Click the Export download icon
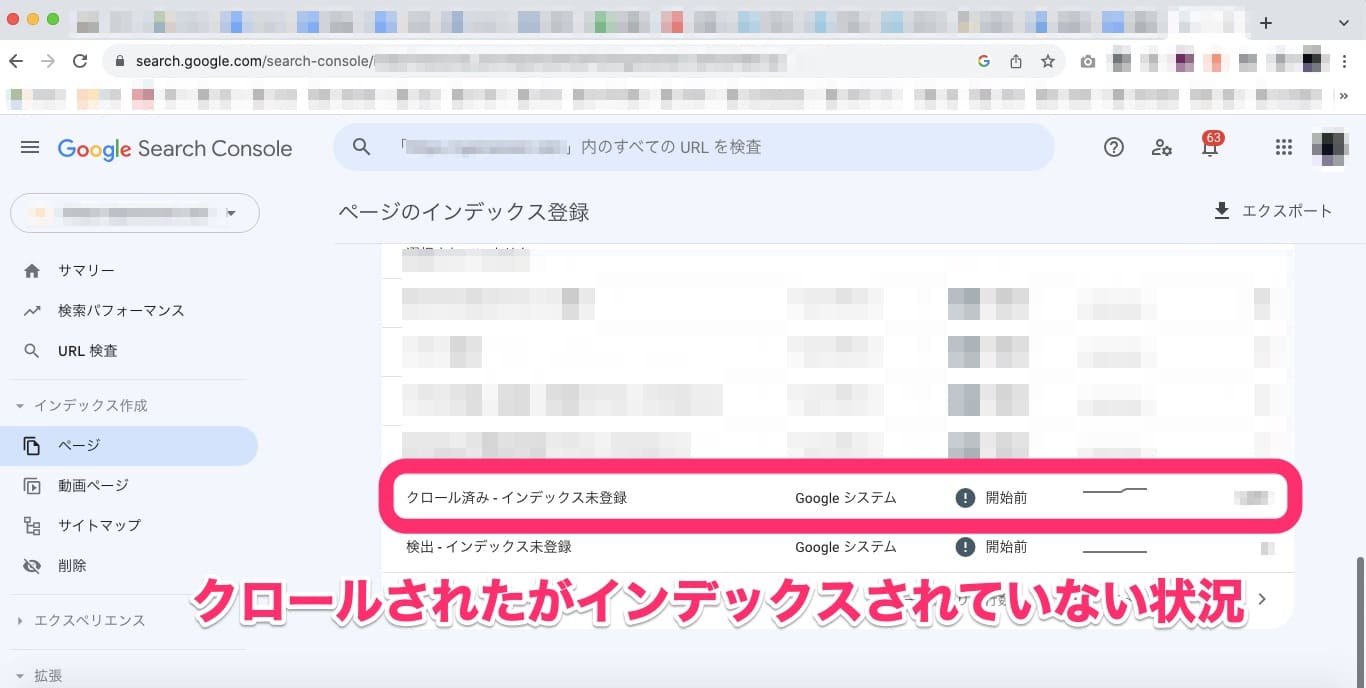The image size is (1366, 688). point(1221,211)
